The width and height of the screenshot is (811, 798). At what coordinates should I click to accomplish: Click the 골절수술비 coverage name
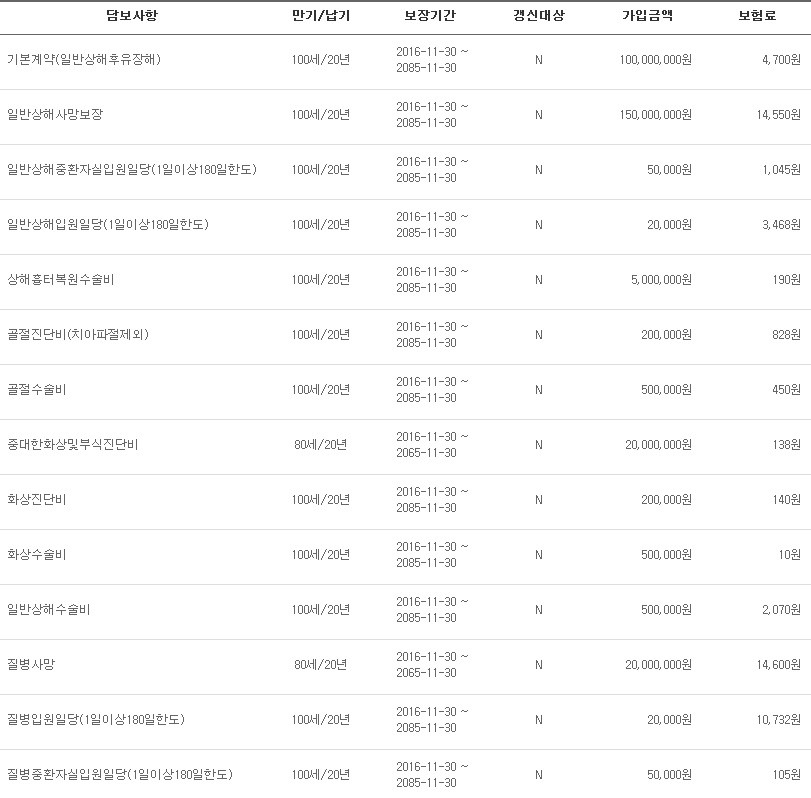(x=37, y=389)
